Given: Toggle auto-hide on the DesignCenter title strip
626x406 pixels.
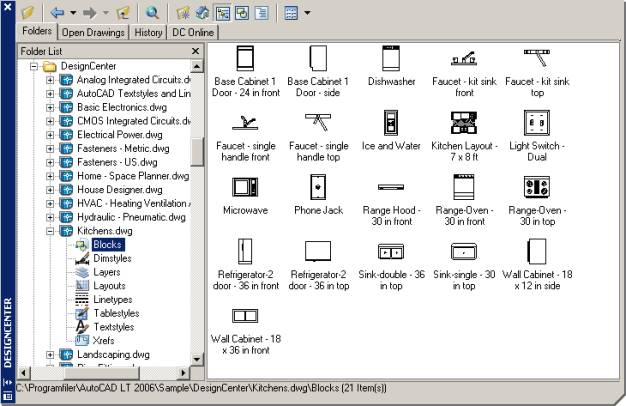Looking at the screenshot, I should (x=8, y=382).
